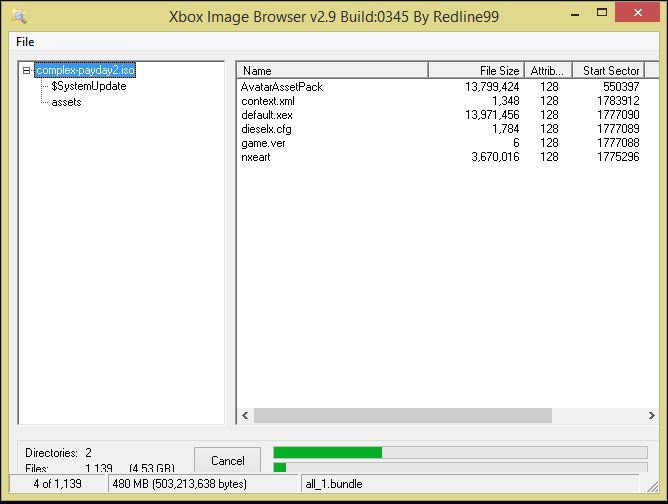Viewport: 668px width, 504px height.
Task: Sort by the Name column header
Action: click(332, 70)
